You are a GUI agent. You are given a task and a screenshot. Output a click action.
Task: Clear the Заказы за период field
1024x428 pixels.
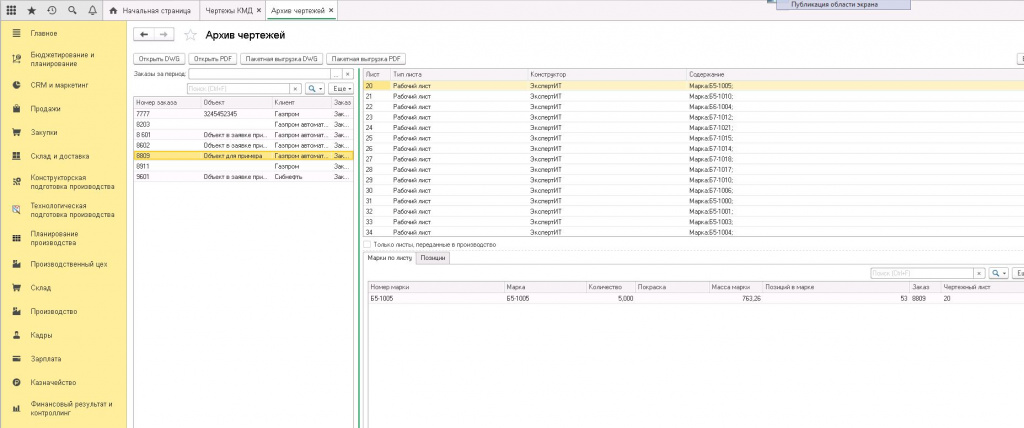tap(348, 74)
